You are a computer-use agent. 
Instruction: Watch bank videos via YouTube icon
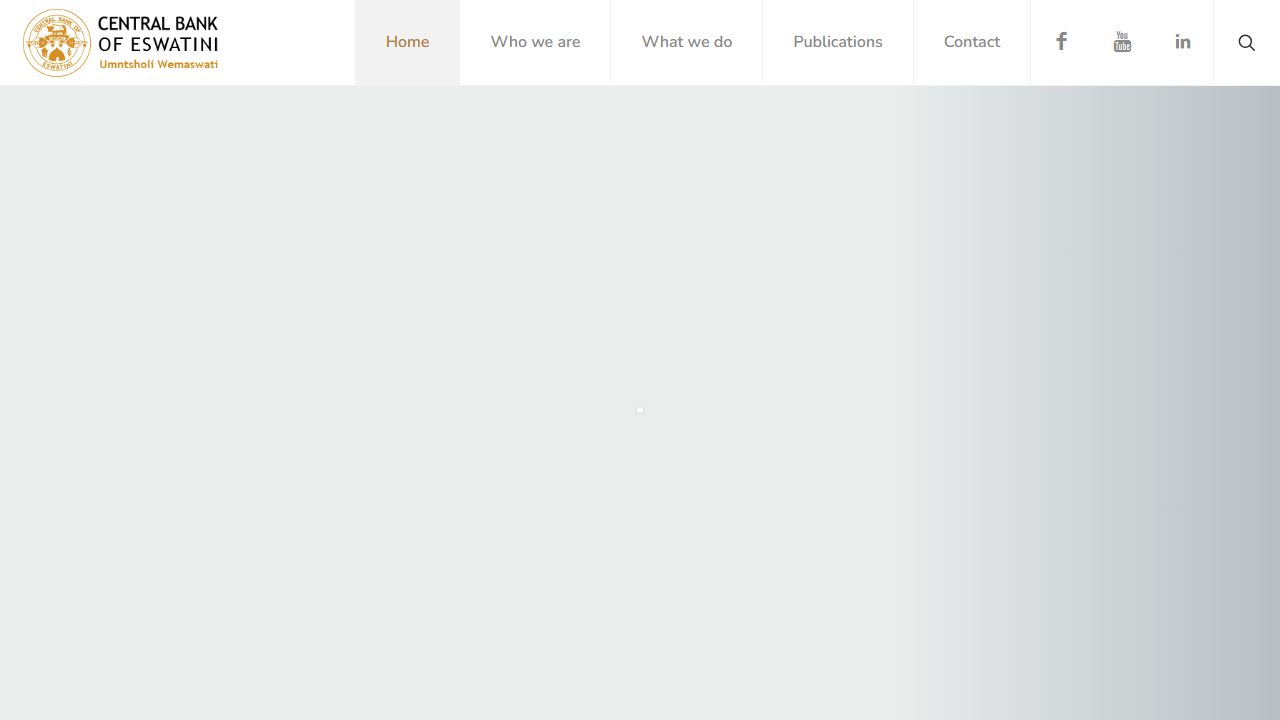pyautogui.click(x=1122, y=42)
